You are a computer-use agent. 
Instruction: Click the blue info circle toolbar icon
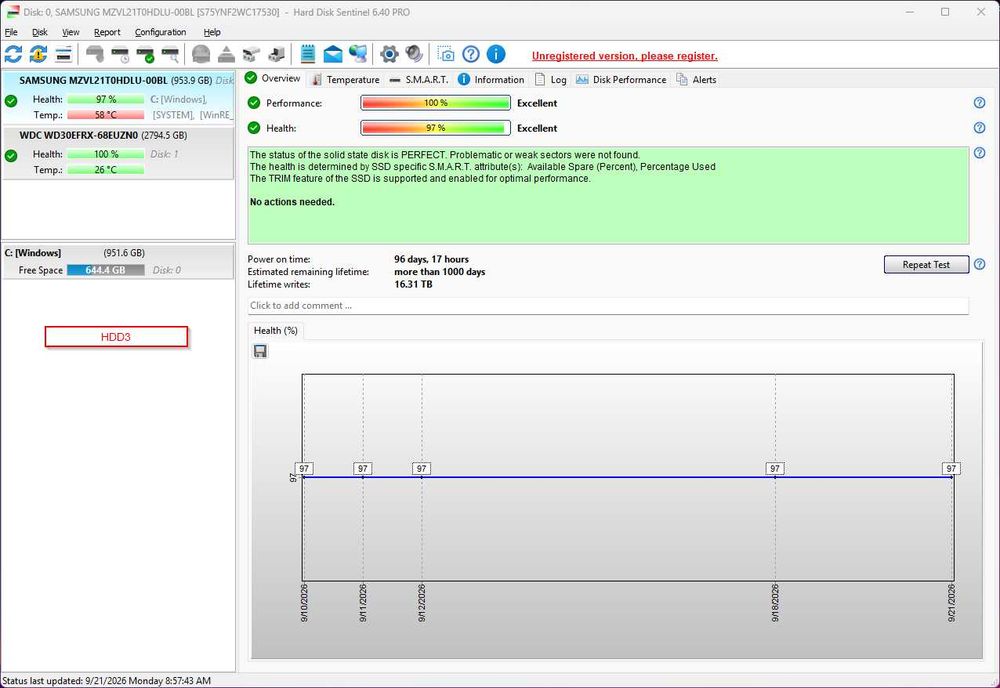(x=496, y=54)
